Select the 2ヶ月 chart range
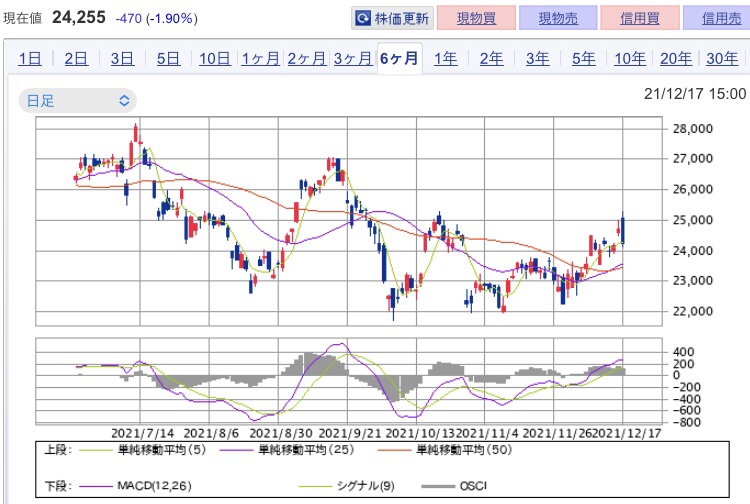Screen dimensions: 750x504 [x=307, y=58]
